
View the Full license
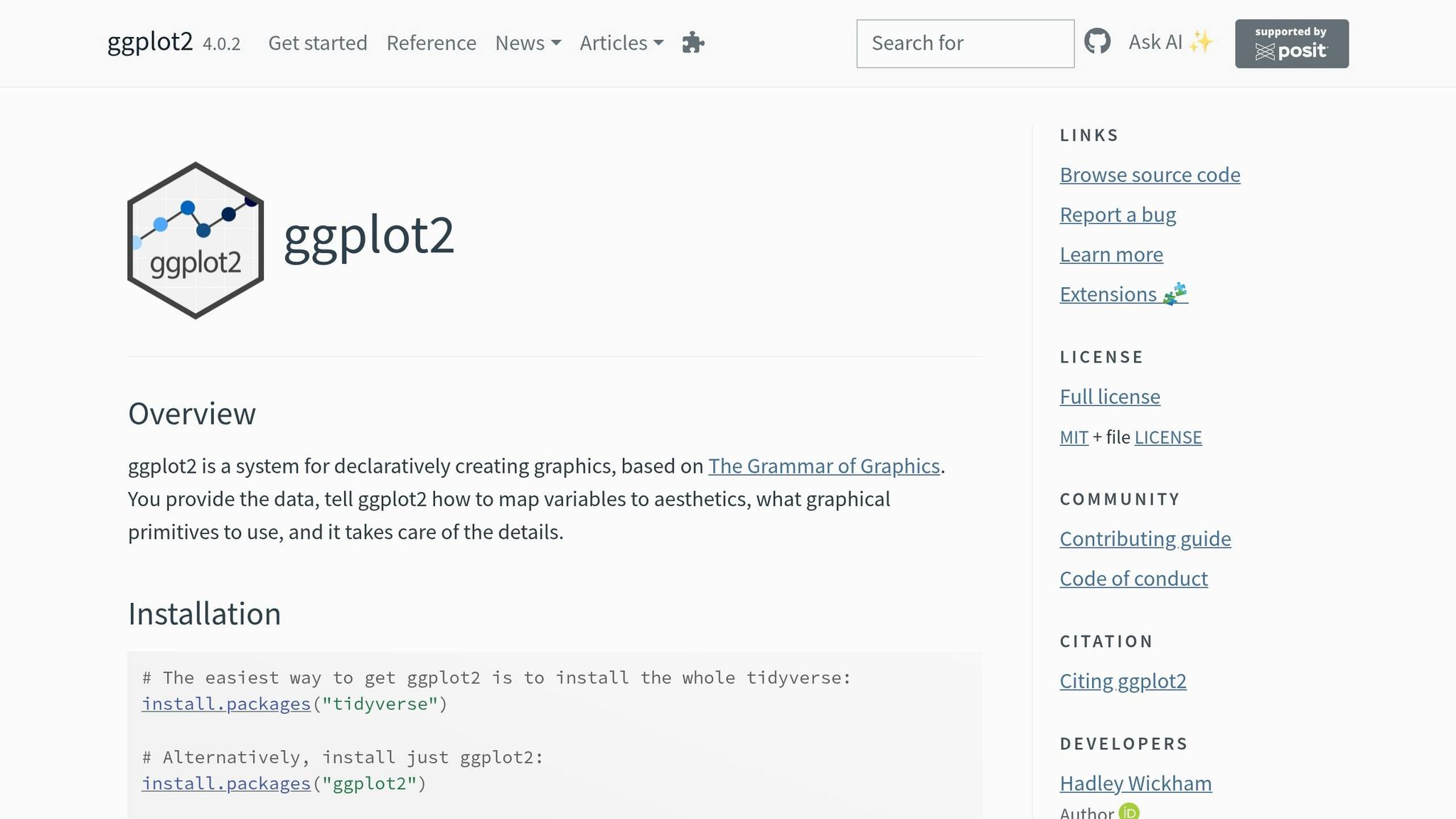click(x=1109, y=396)
